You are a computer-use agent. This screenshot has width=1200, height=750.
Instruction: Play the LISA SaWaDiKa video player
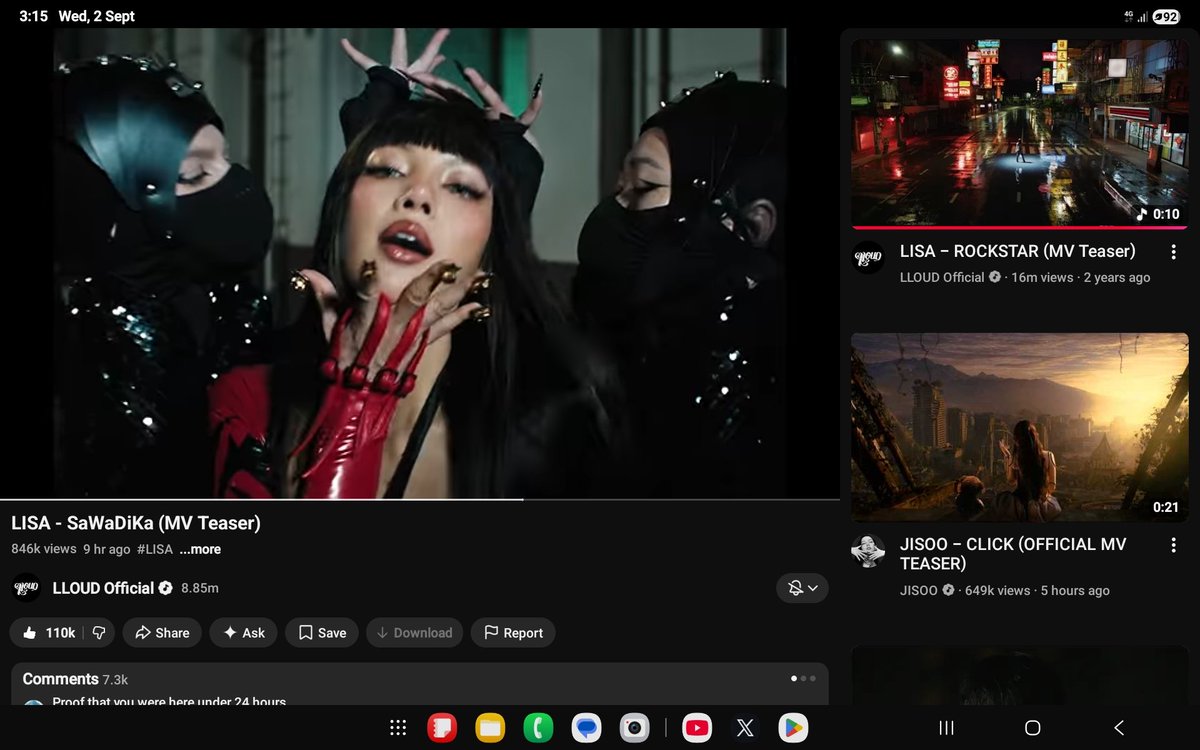[x=420, y=262]
